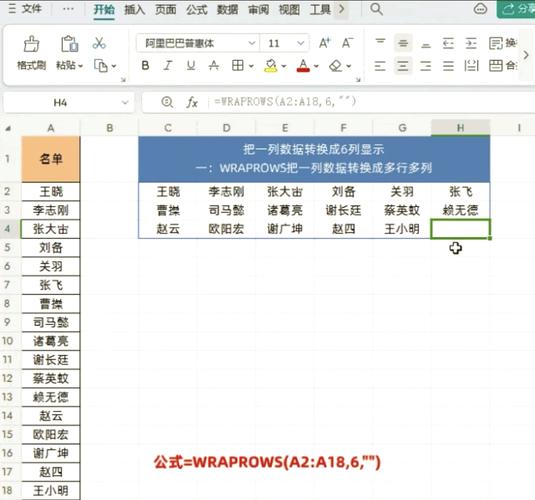Click the Format Painter brush icon
The width and height of the screenshot is (535, 500).
(31, 44)
